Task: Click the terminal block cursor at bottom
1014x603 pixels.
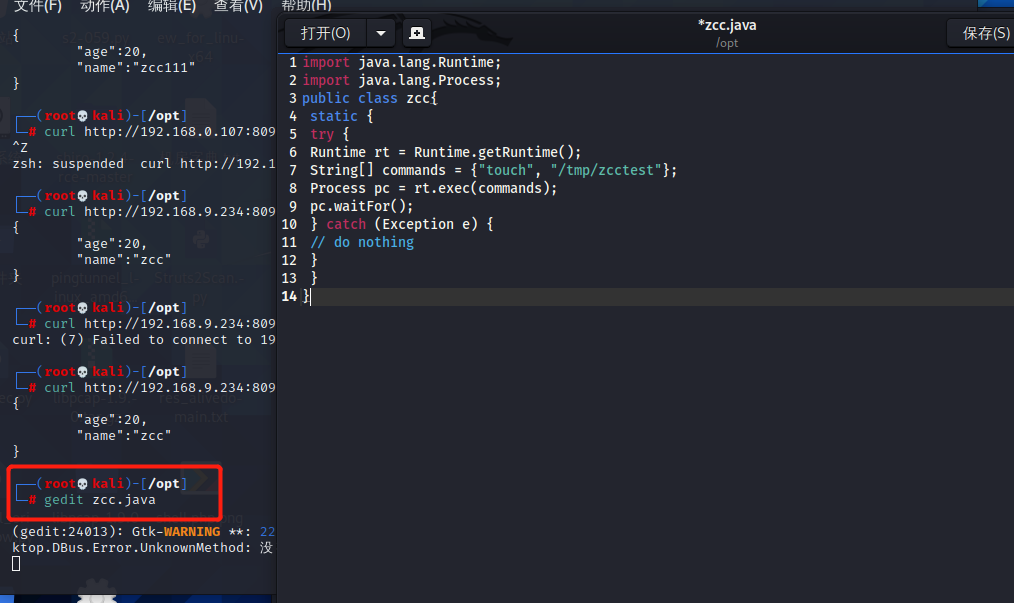Action: tap(16, 564)
